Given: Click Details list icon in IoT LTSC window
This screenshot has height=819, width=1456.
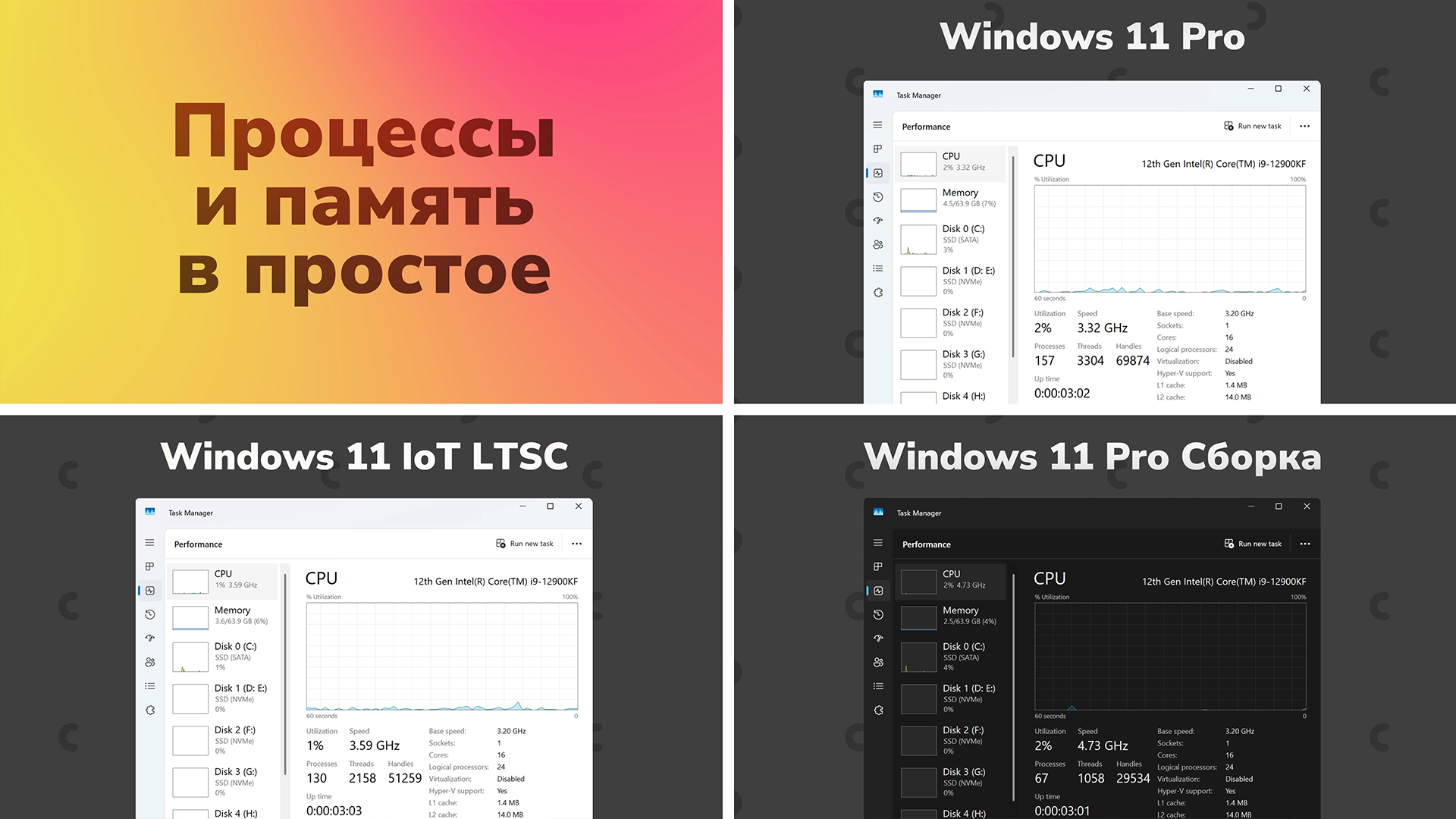Looking at the screenshot, I should pos(150,686).
